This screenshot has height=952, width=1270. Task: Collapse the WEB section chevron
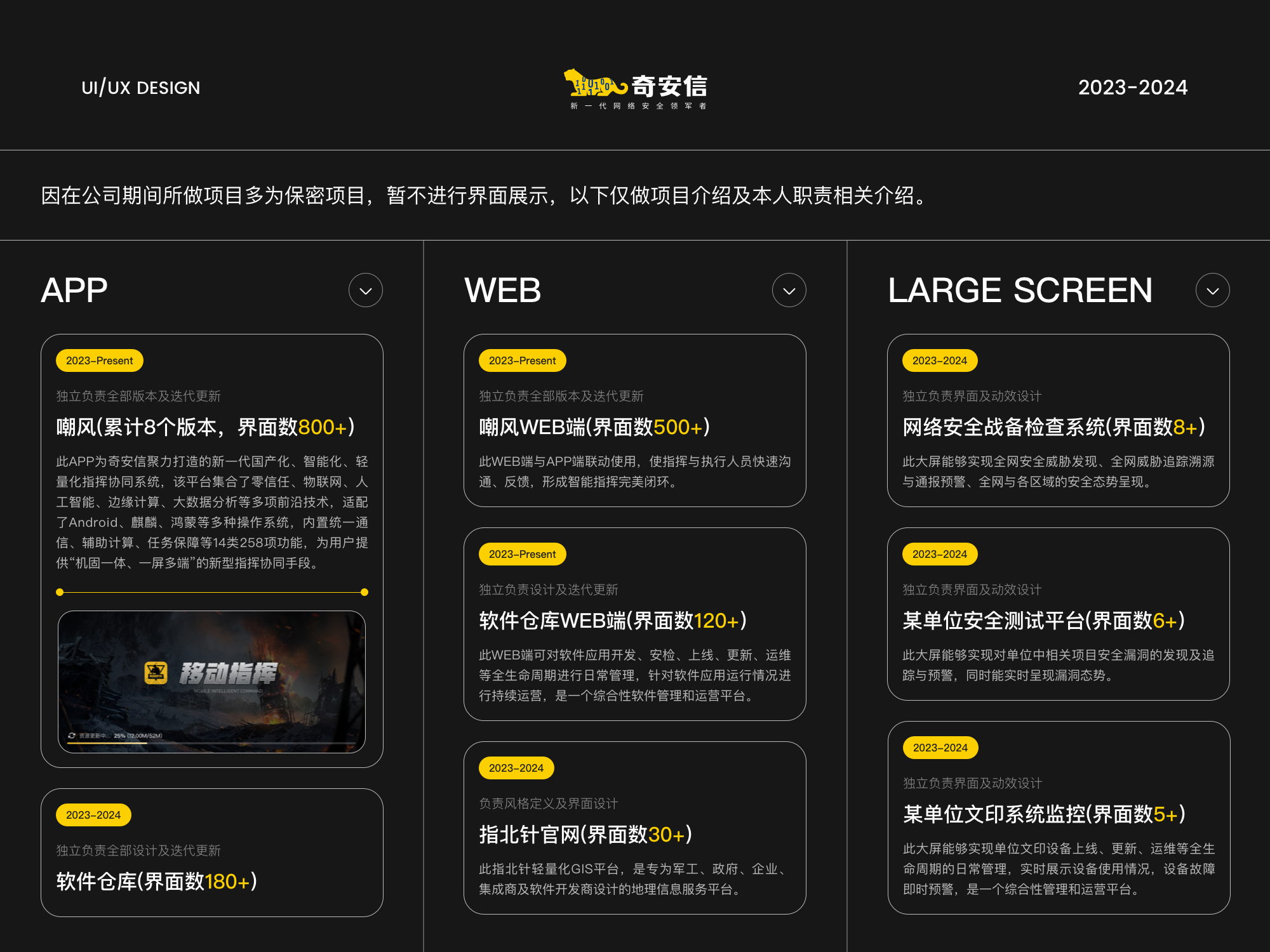pos(789,291)
